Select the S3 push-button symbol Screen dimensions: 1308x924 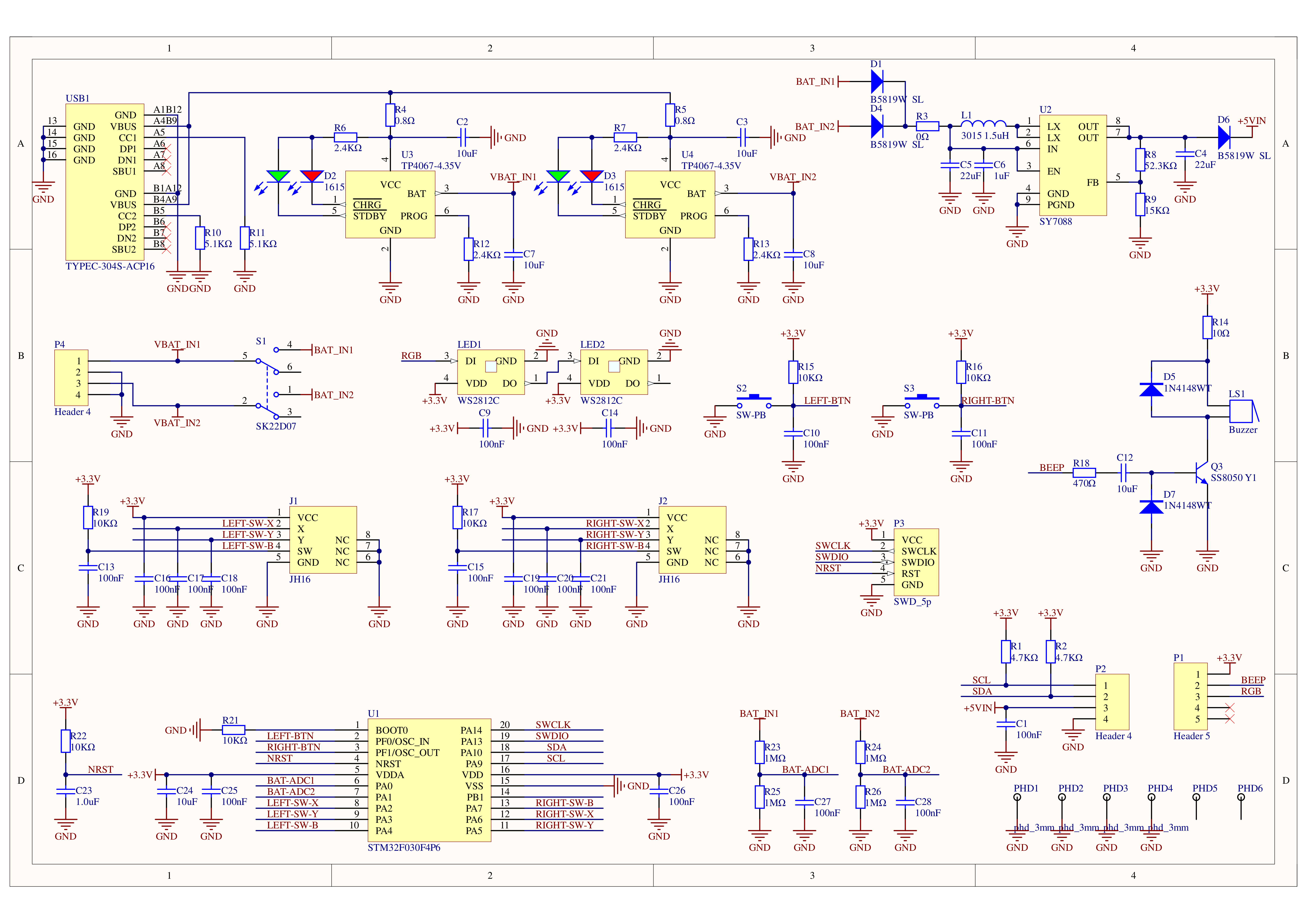coord(922,401)
